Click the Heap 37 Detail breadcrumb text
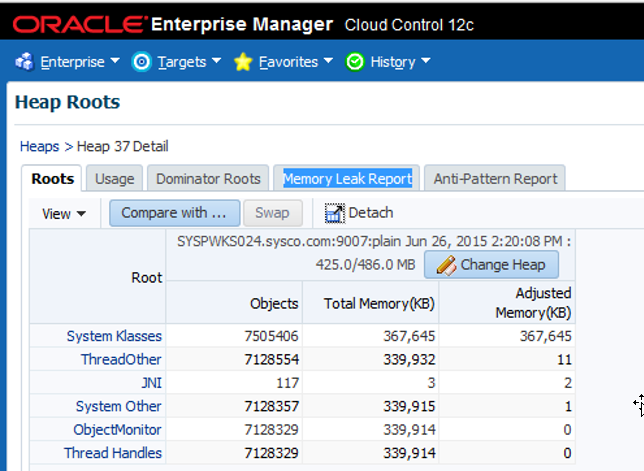This screenshot has height=471, width=644. 122,146
